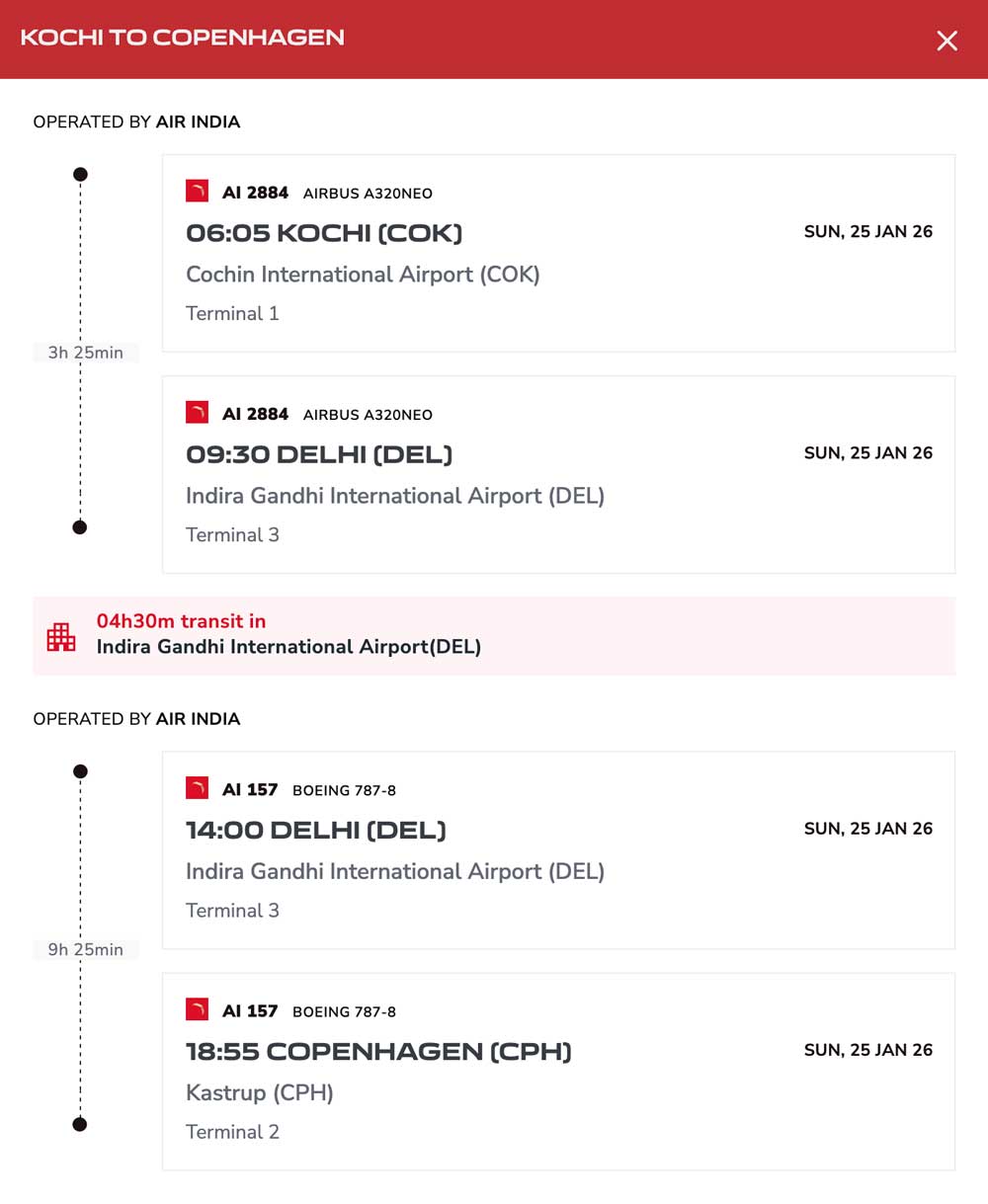
Task: Click the 04h30m transit in banner
Action: click(x=494, y=636)
